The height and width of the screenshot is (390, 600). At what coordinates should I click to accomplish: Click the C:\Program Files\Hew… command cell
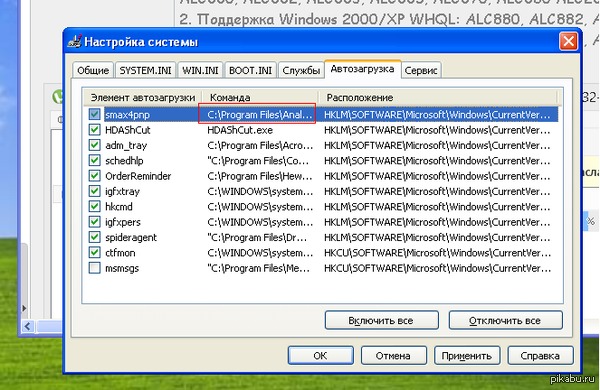[260, 176]
